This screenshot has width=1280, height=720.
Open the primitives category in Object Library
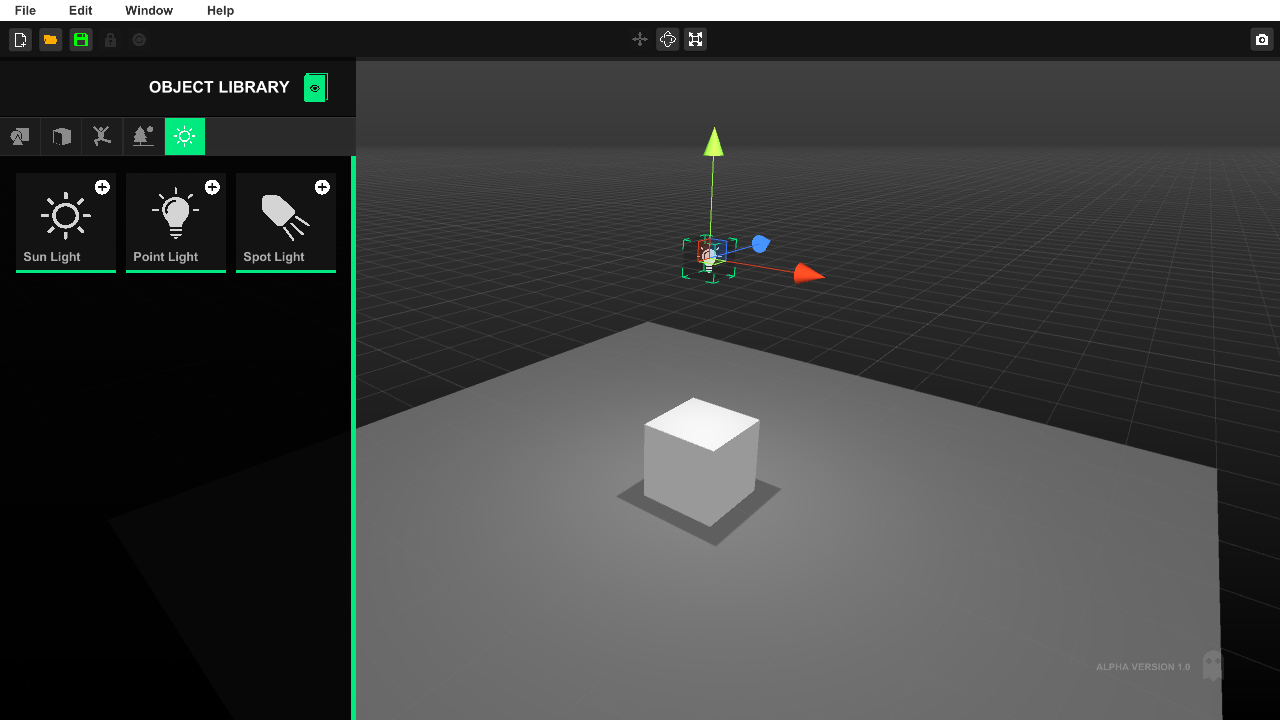pyautogui.click(x=60, y=136)
